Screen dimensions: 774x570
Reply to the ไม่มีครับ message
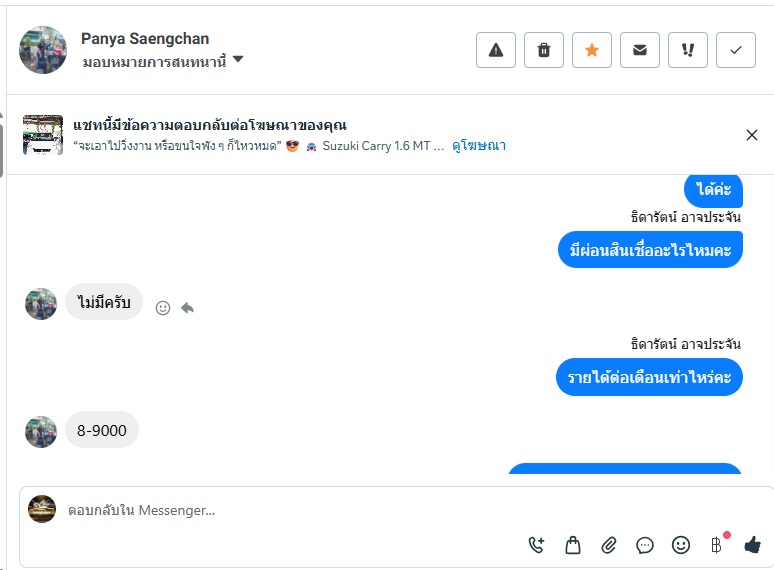point(187,308)
